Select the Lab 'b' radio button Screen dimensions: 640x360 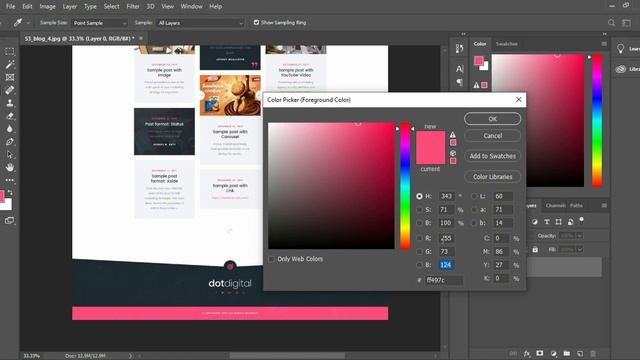474,223
